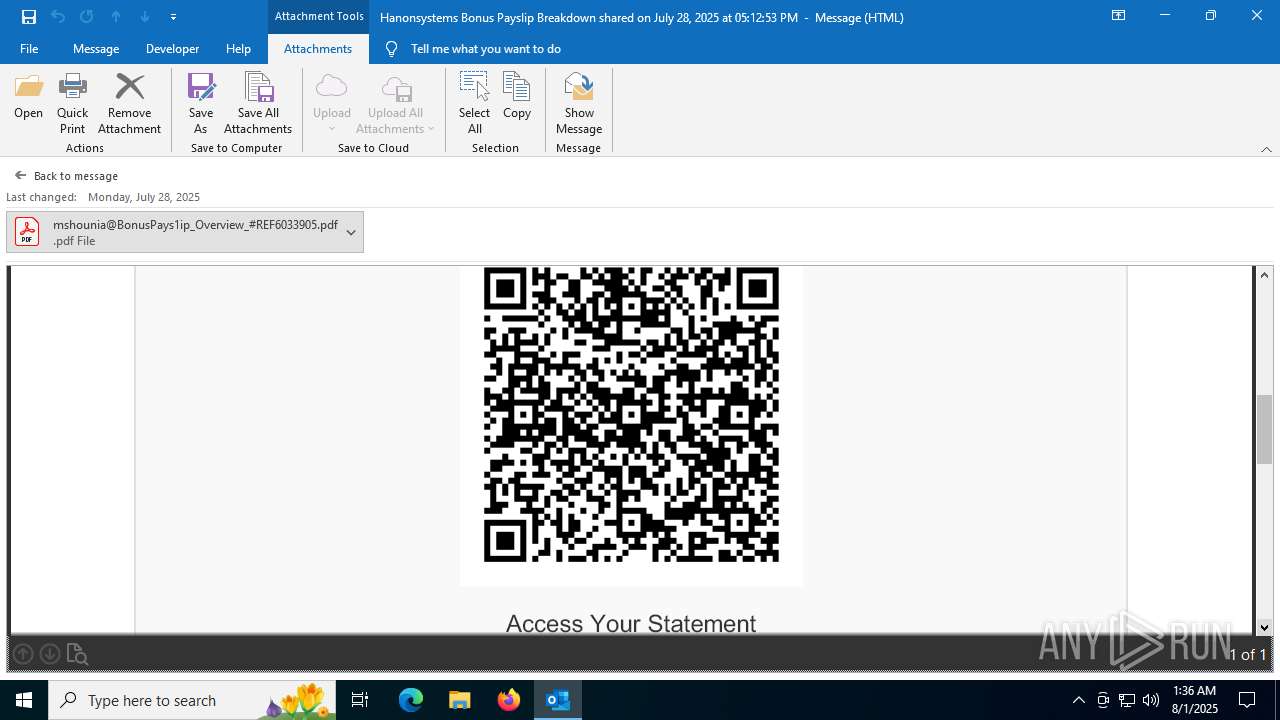Click the Undo arrow in title bar
1280x720 pixels.
click(x=58, y=17)
